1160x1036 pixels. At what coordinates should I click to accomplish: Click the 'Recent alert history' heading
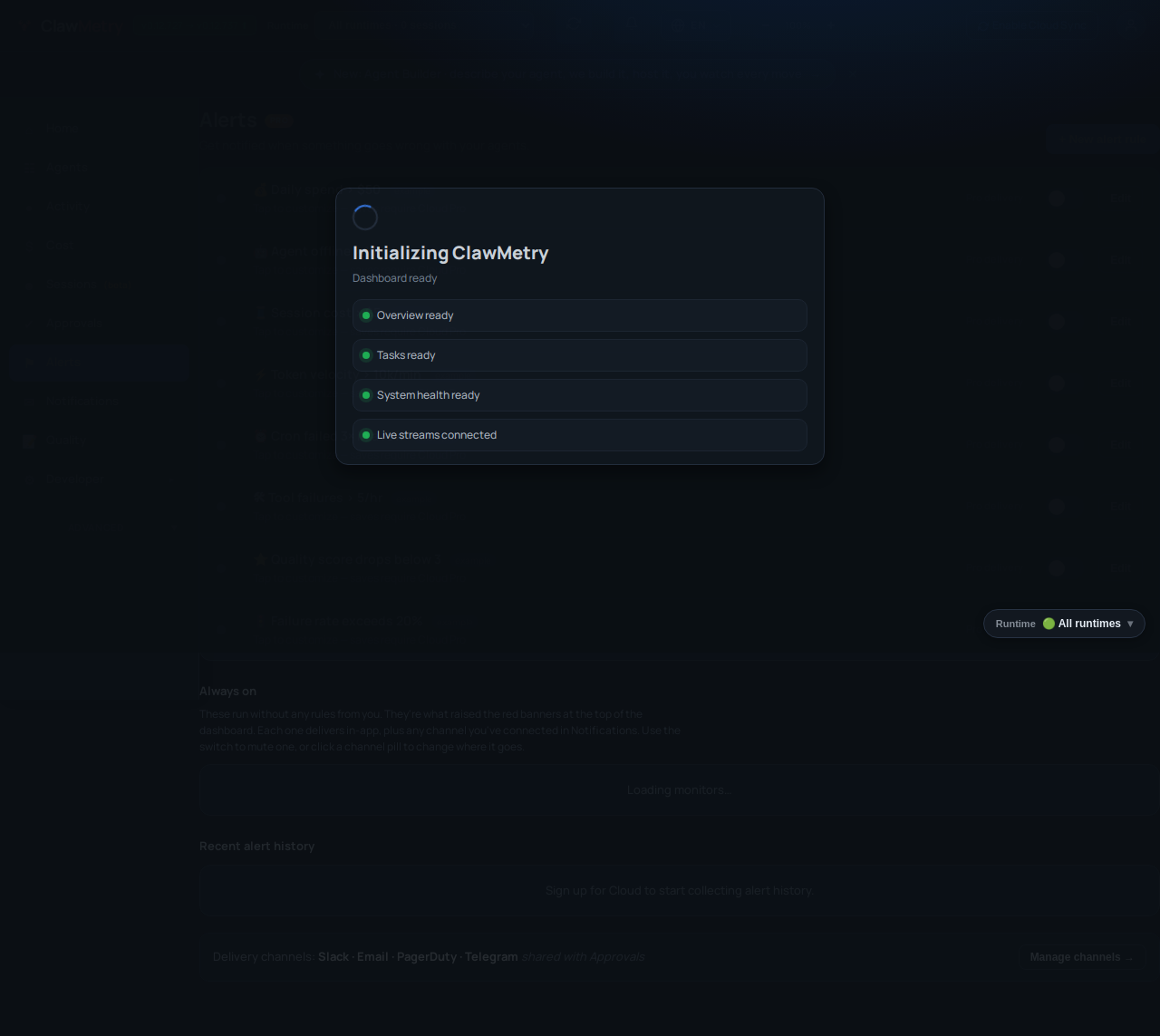pos(256,846)
